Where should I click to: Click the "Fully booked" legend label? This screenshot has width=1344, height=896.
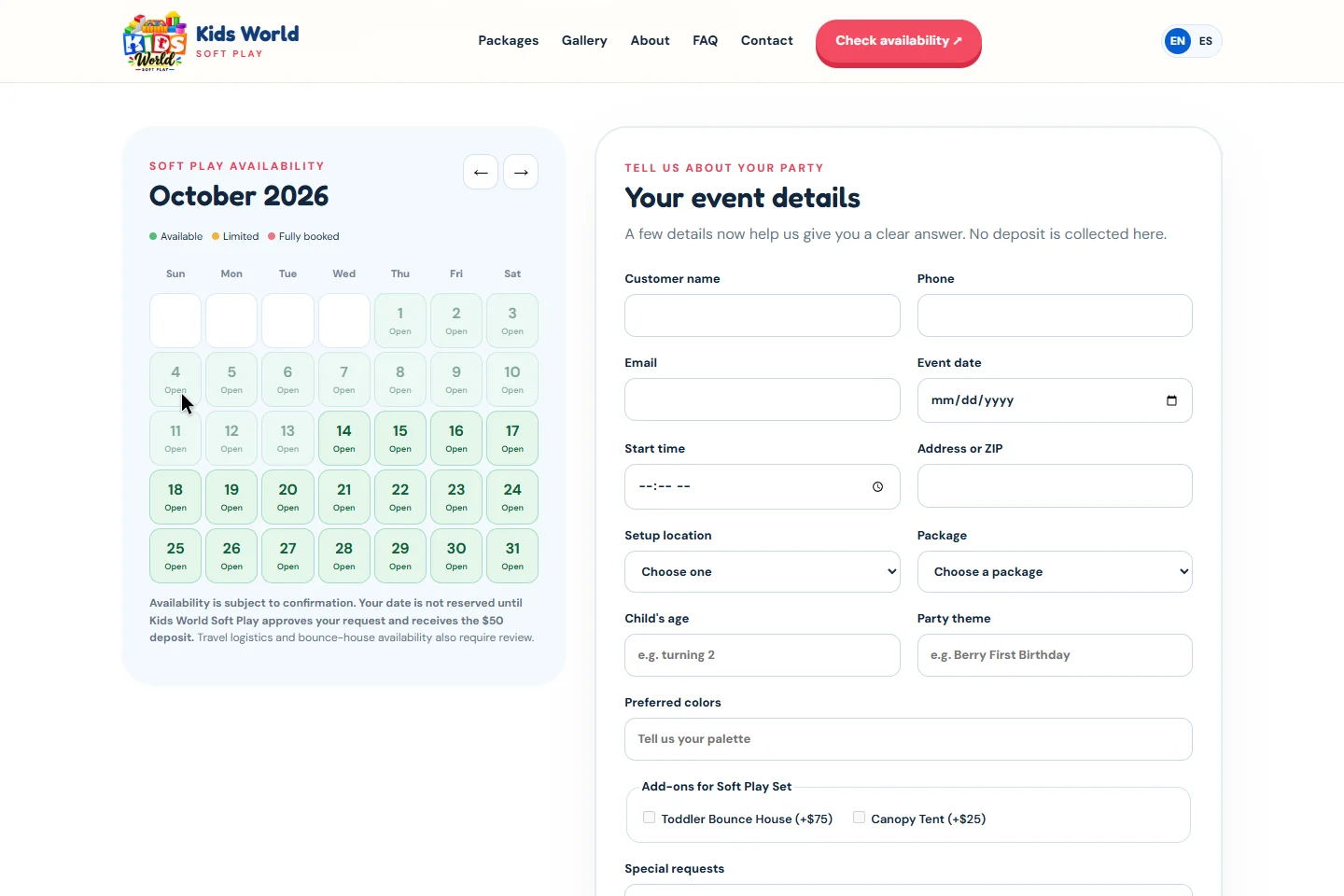click(309, 236)
